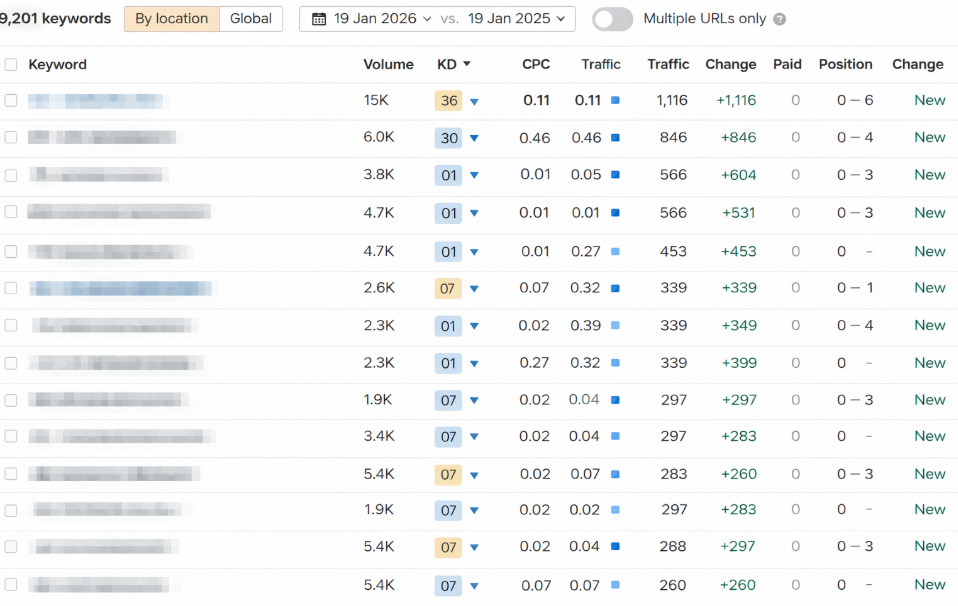Click the bold Traffic column header
Image resolution: width=958 pixels, height=606 pixels.
tap(668, 64)
